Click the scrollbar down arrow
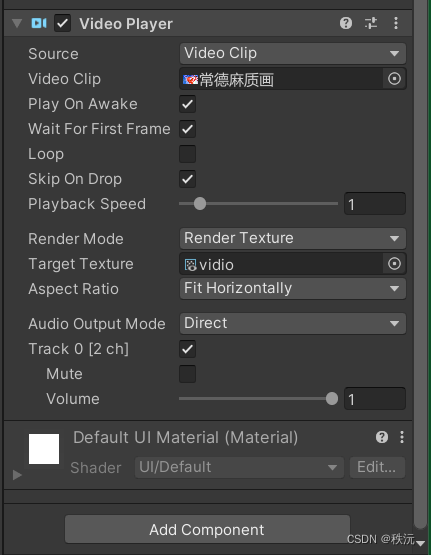 421,543
